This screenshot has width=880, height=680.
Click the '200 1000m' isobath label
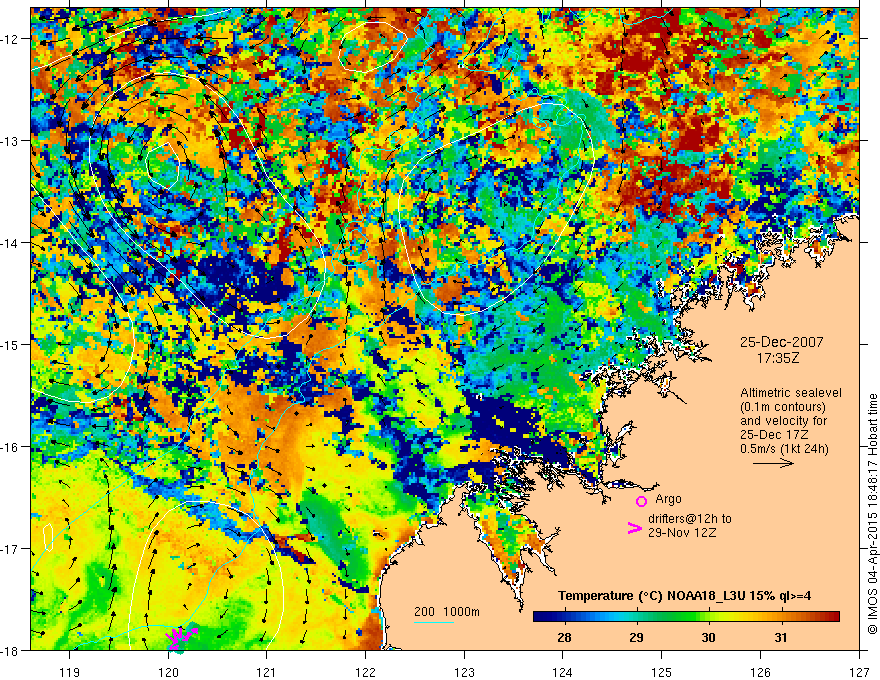click(x=447, y=612)
